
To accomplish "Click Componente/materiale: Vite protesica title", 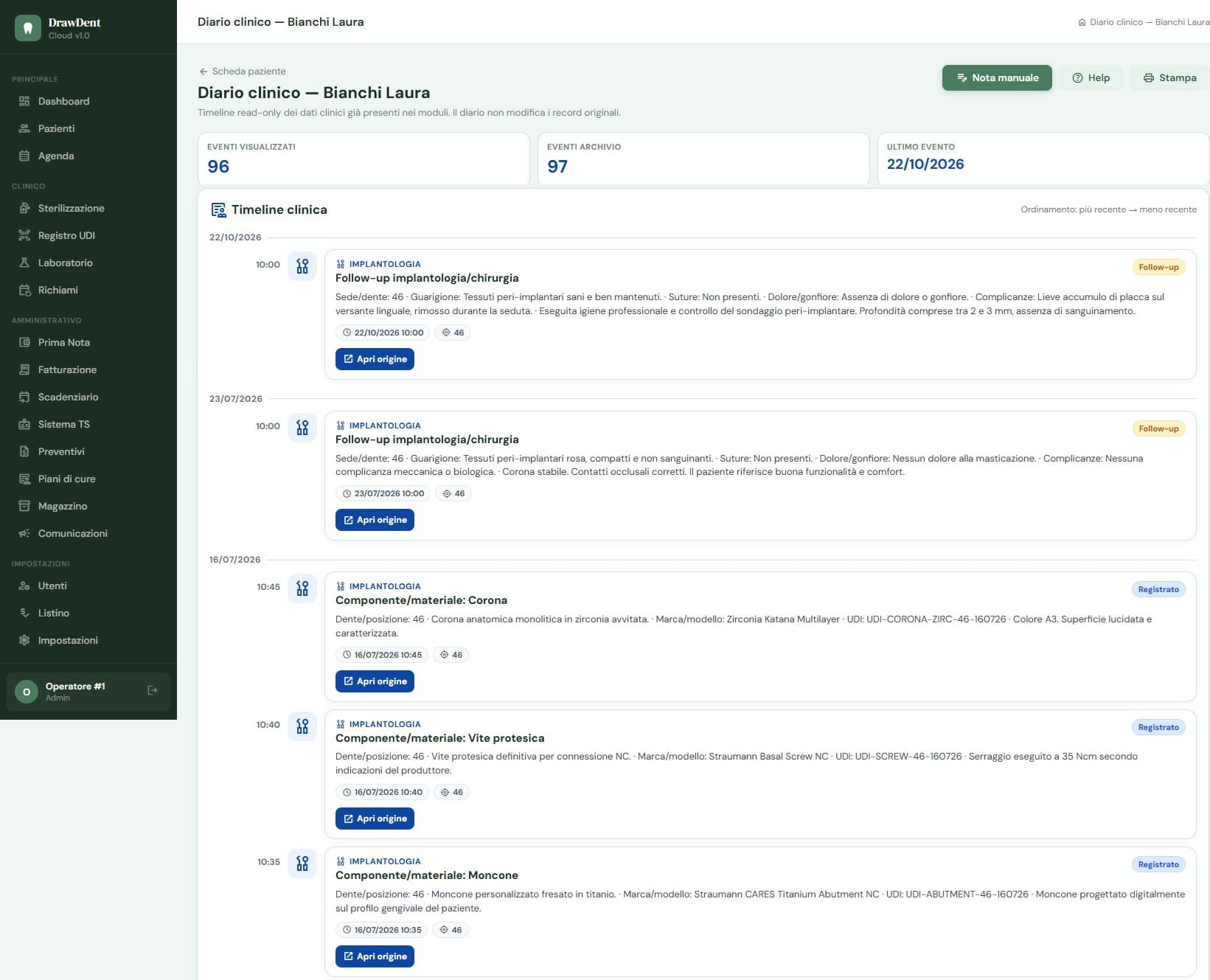I will pos(439,738).
